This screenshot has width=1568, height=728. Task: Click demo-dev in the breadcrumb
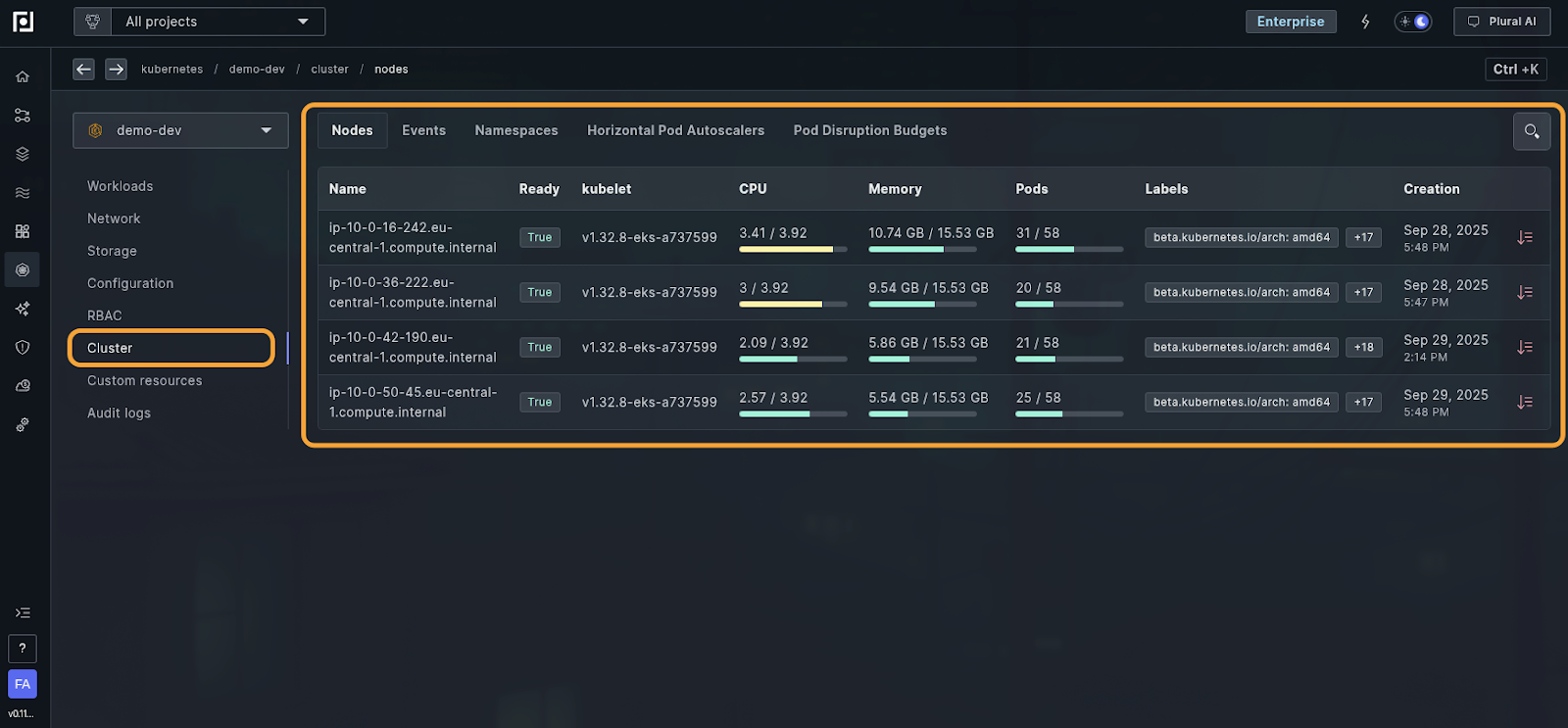click(257, 70)
